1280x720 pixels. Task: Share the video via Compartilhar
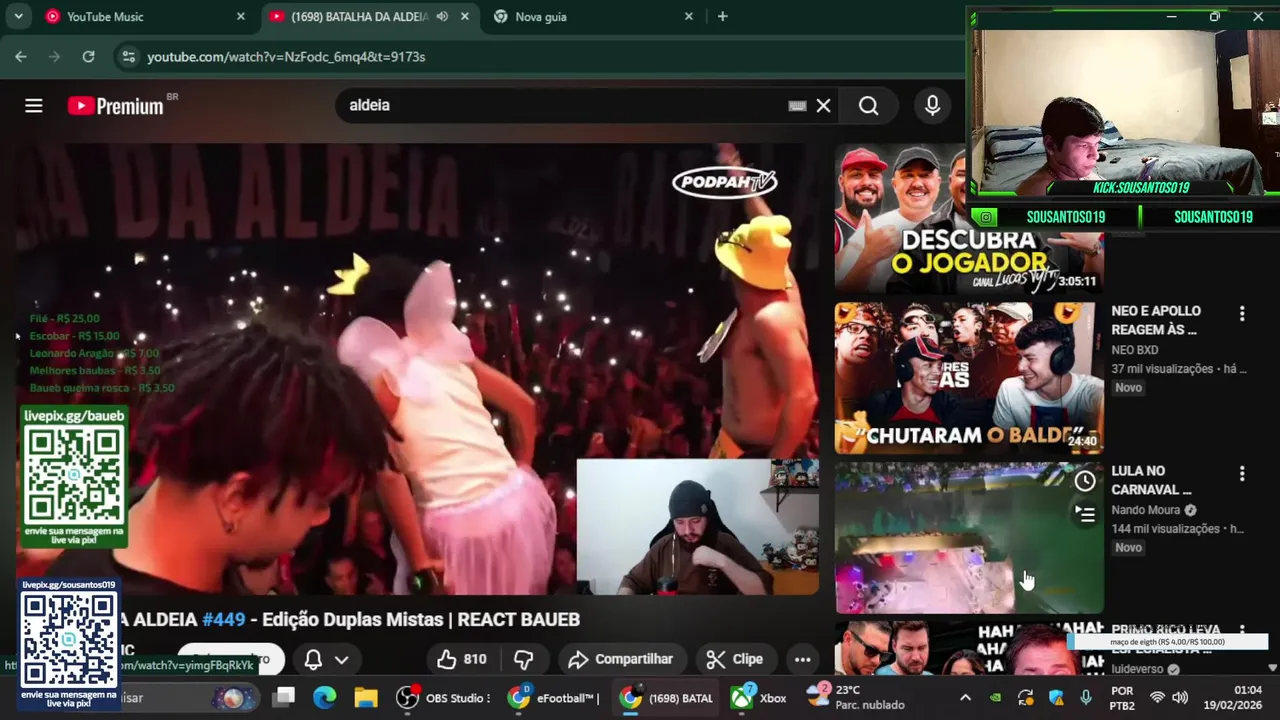620,659
